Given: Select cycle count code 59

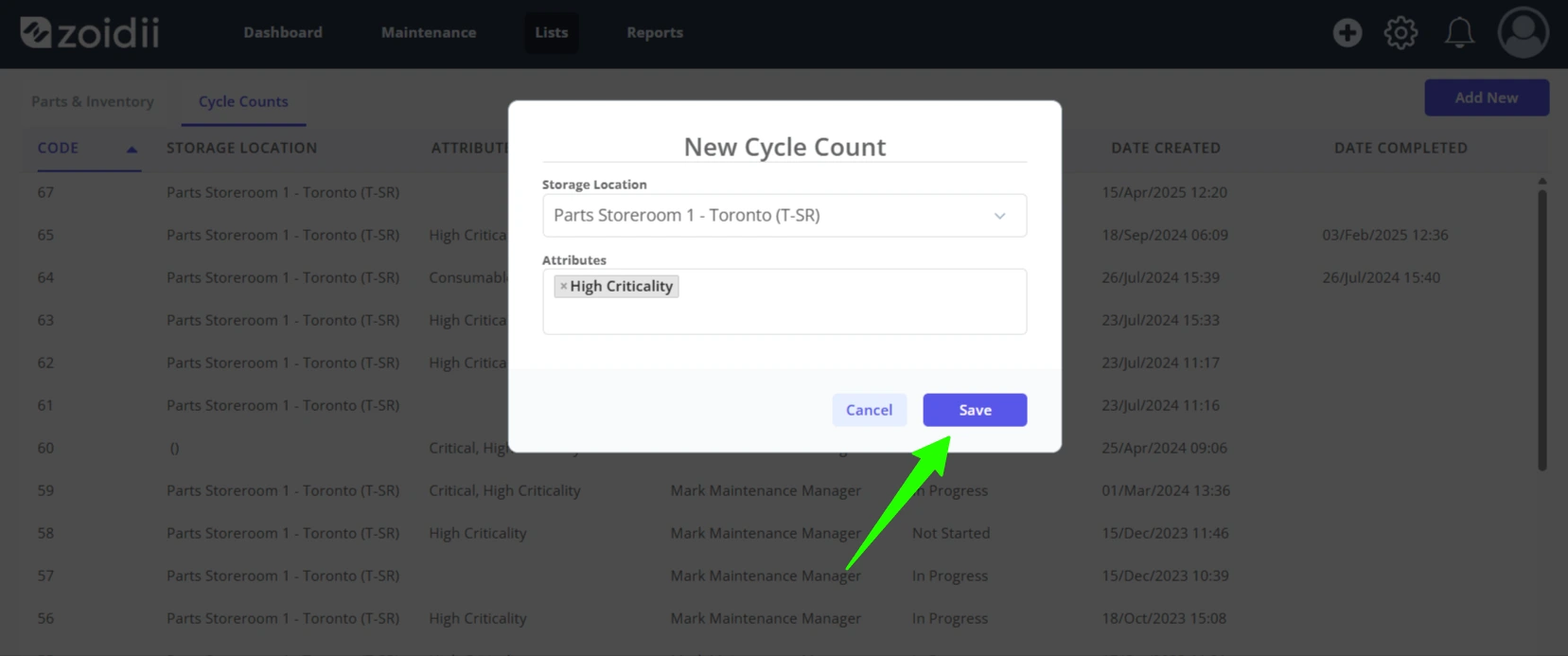Looking at the screenshot, I should (45, 490).
